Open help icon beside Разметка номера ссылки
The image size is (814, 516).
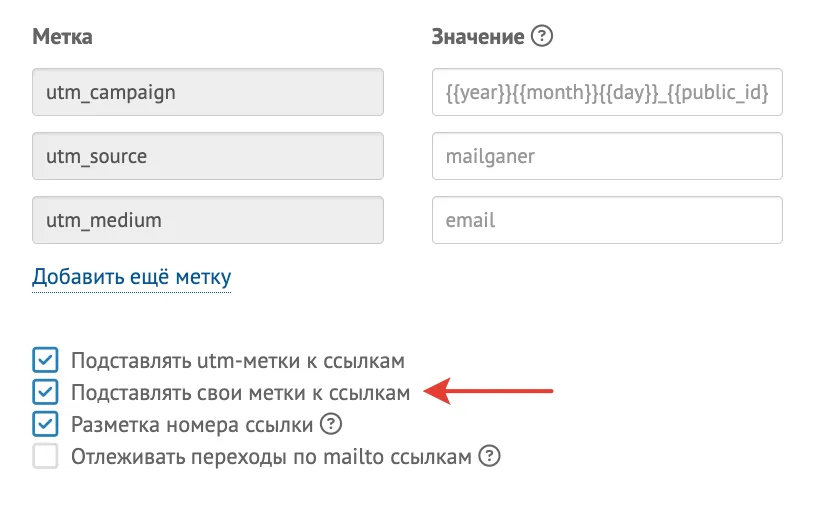click(x=331, y=424)
